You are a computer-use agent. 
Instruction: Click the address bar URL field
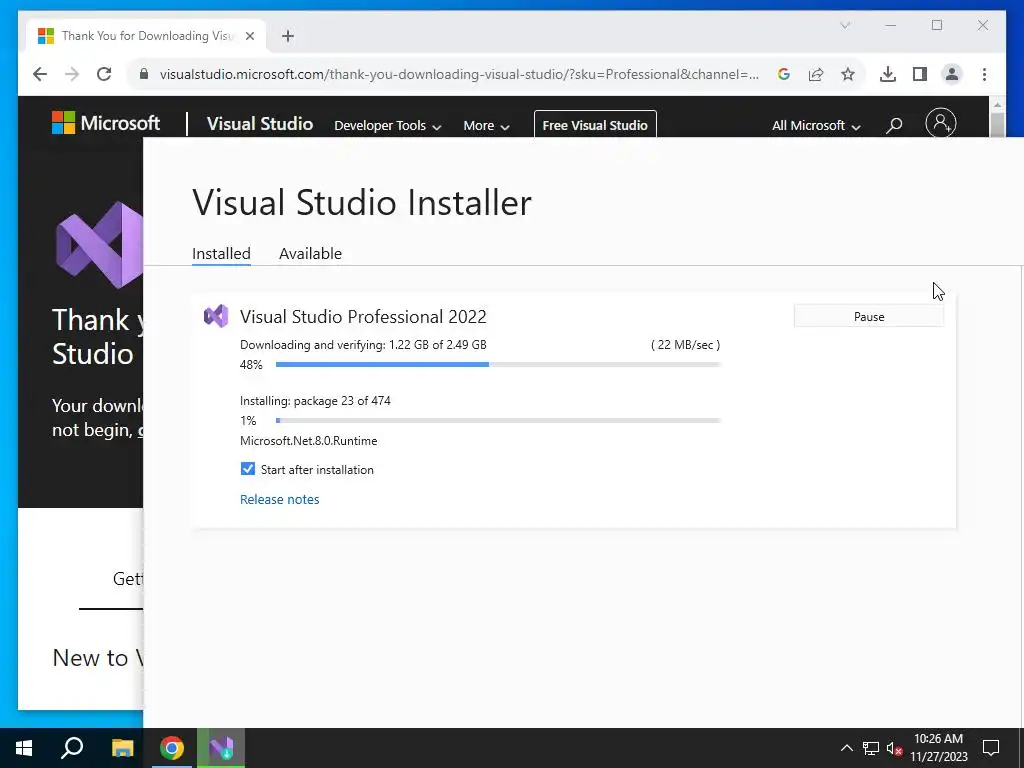pos(459,74)
